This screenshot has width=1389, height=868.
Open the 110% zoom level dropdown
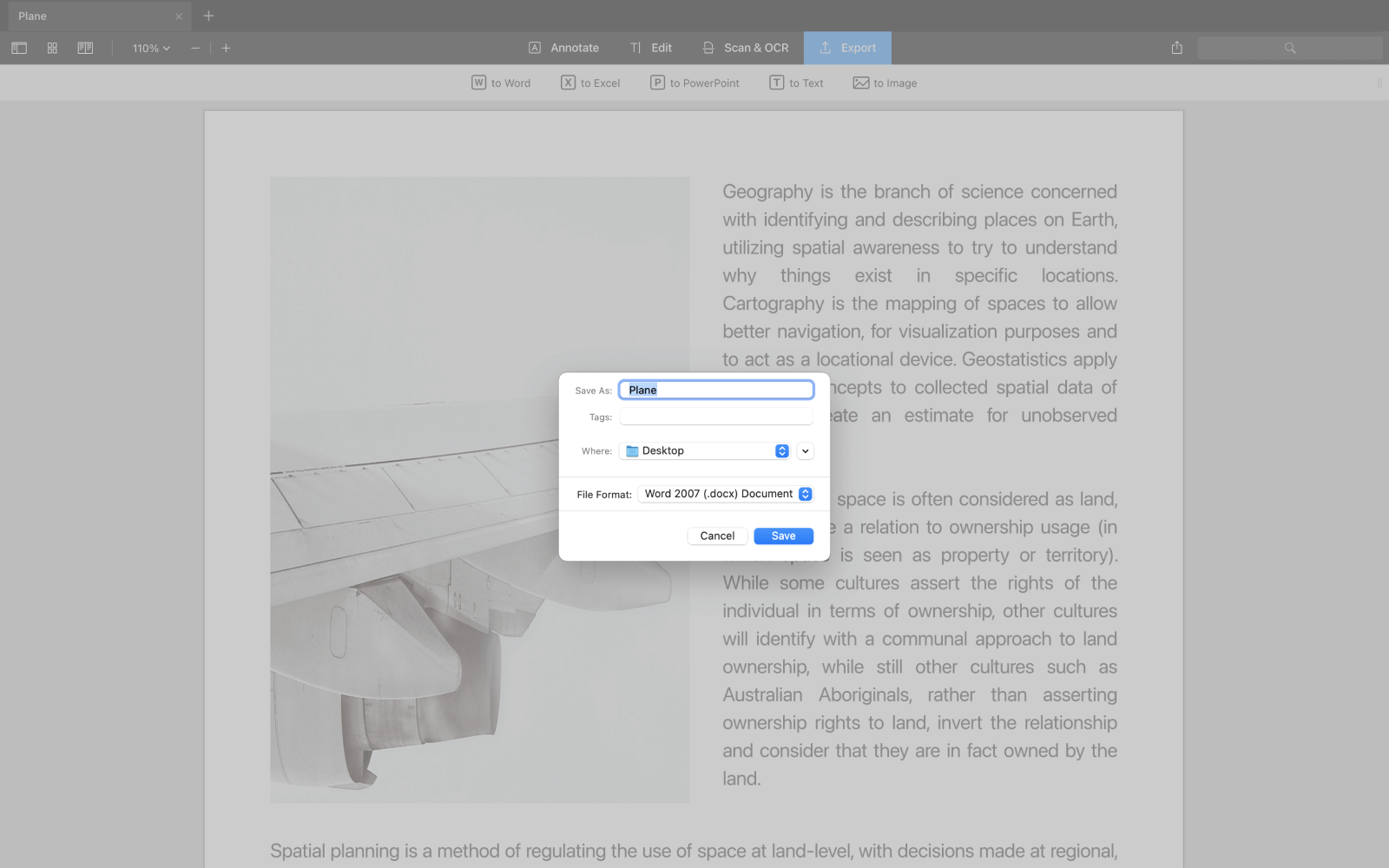coord(151,49)
